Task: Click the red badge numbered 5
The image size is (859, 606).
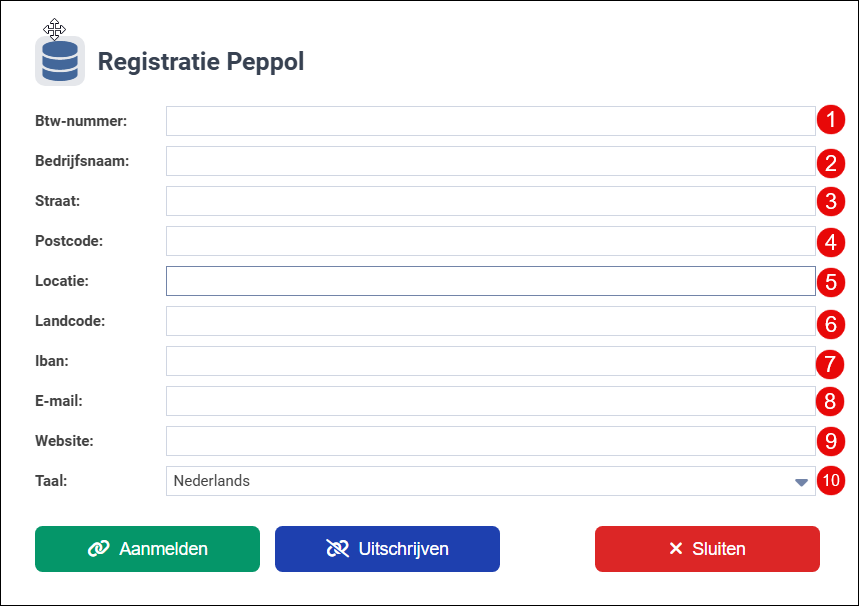Action: (x=831, y=282)
